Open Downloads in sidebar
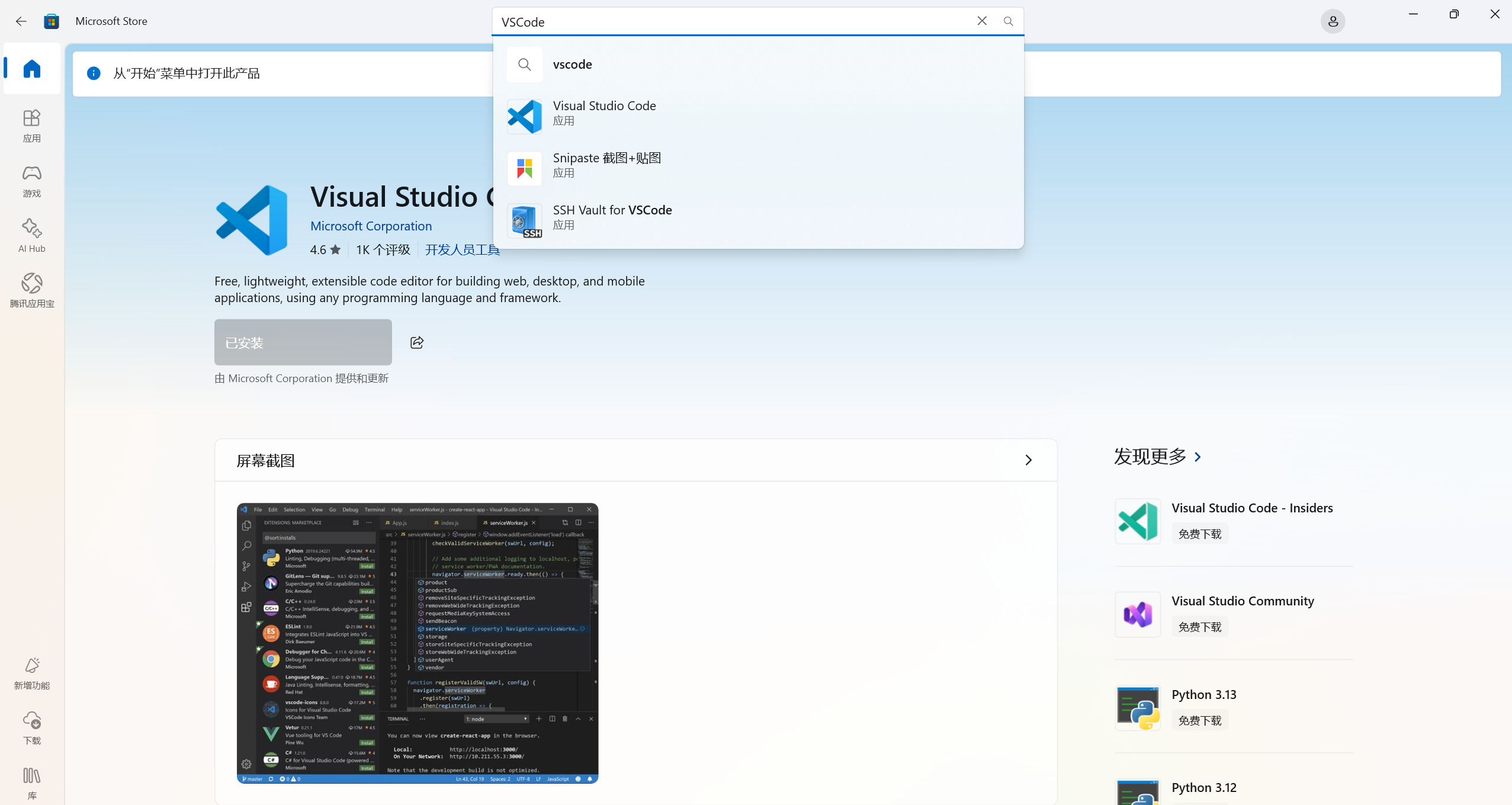Image resolution: width=1512 pixels, height=805 pixels. (x=32, y=727)
